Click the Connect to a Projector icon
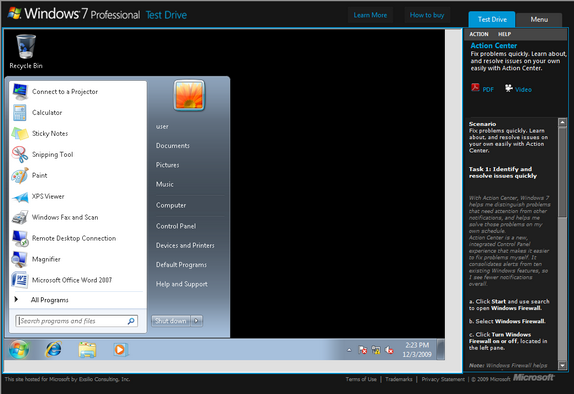 pos(20,92)
